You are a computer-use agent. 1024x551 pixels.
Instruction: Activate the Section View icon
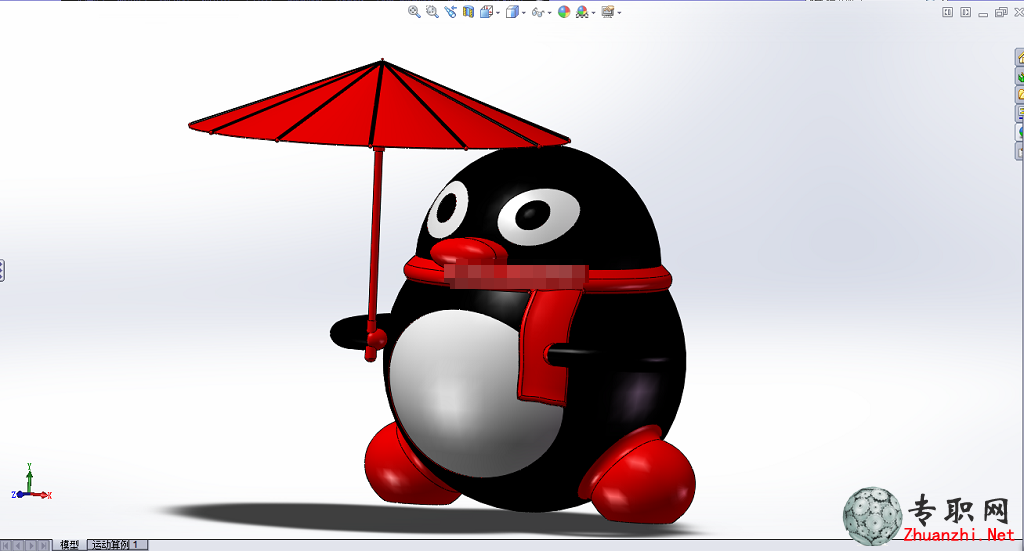pyautogui.click(x=468, y=12)
